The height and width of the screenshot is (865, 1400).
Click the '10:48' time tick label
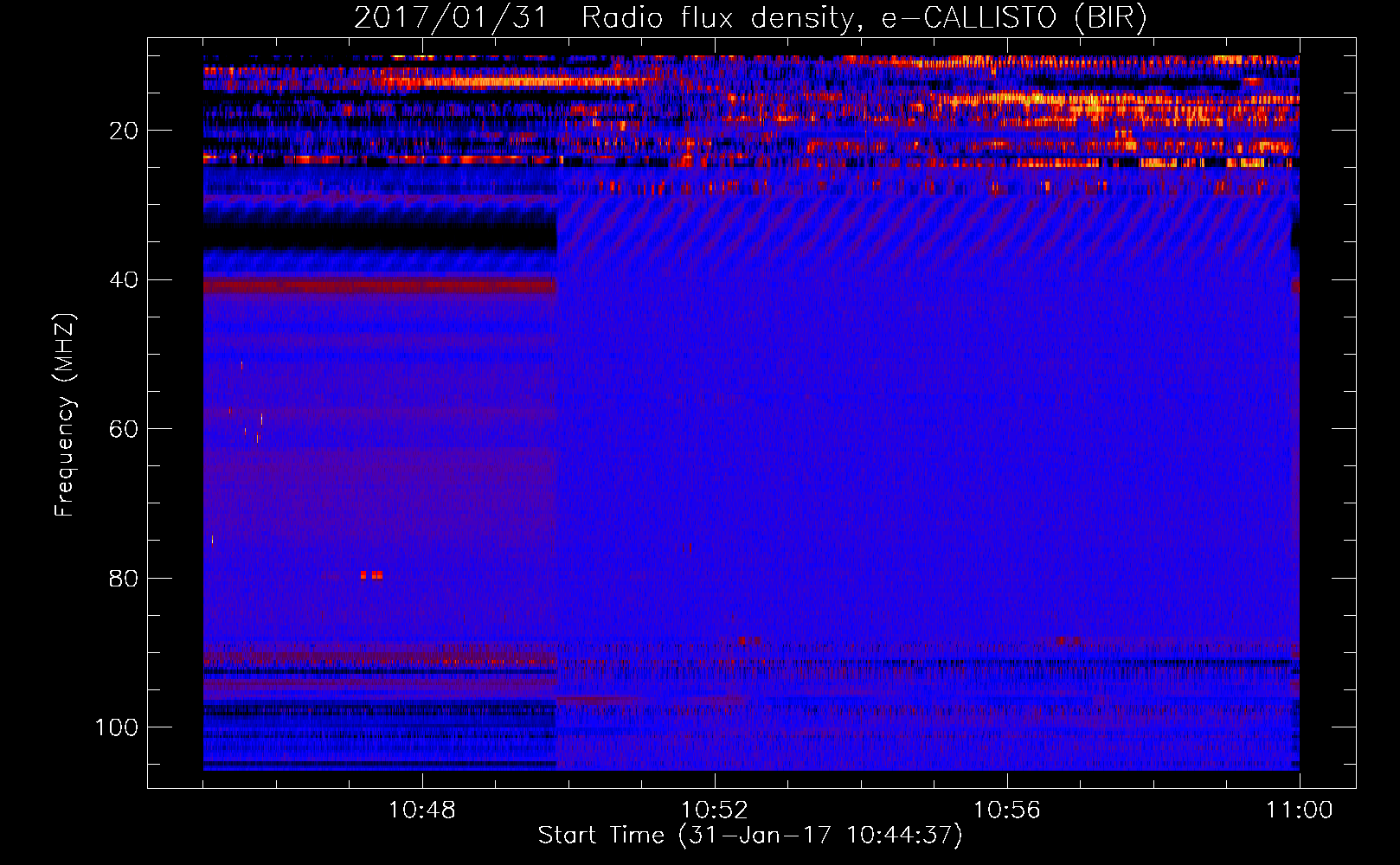tap(421, 811)
